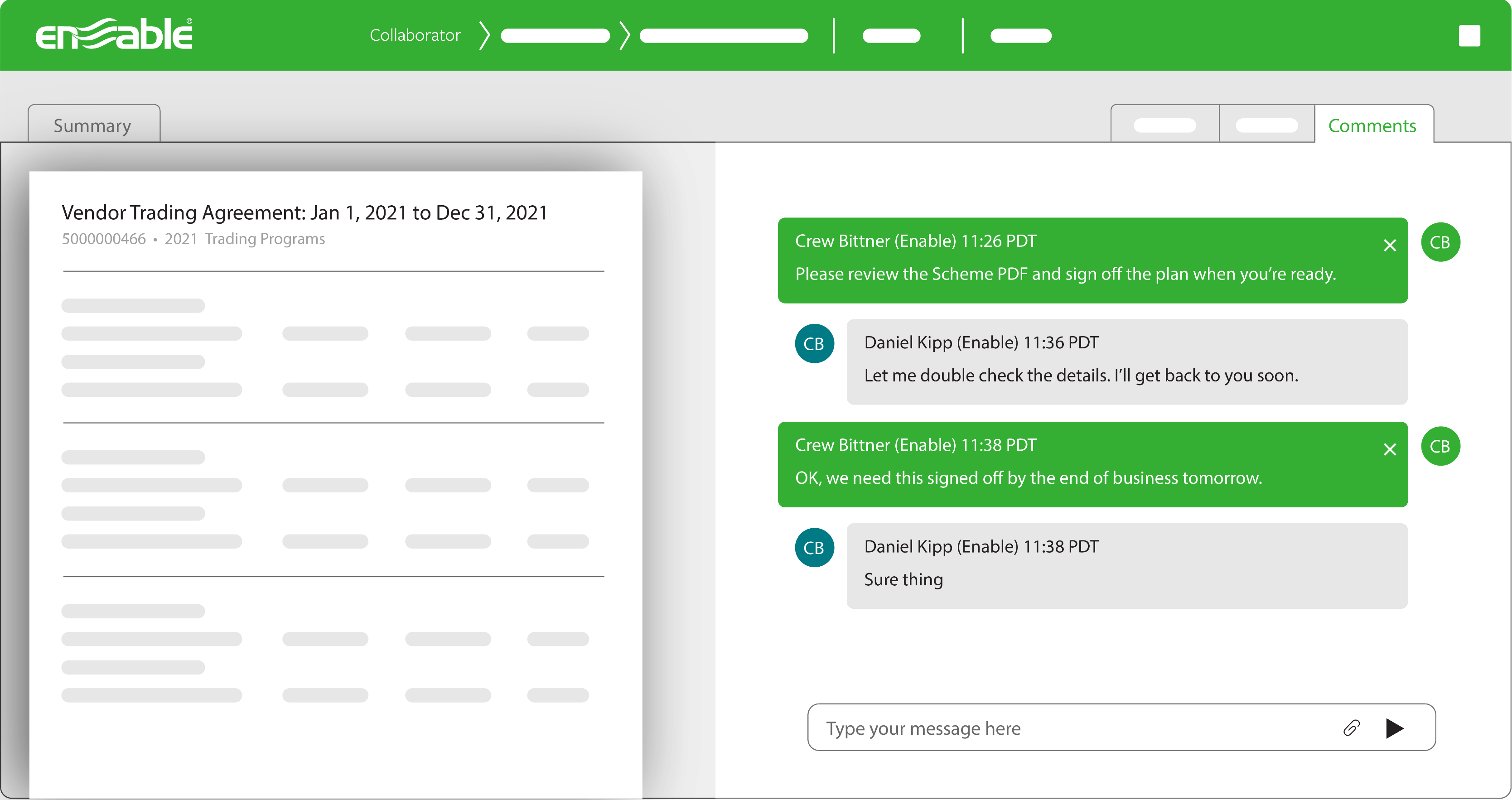
Task: Click 'Let me double check the details' message
Action: pos(1081,375)
